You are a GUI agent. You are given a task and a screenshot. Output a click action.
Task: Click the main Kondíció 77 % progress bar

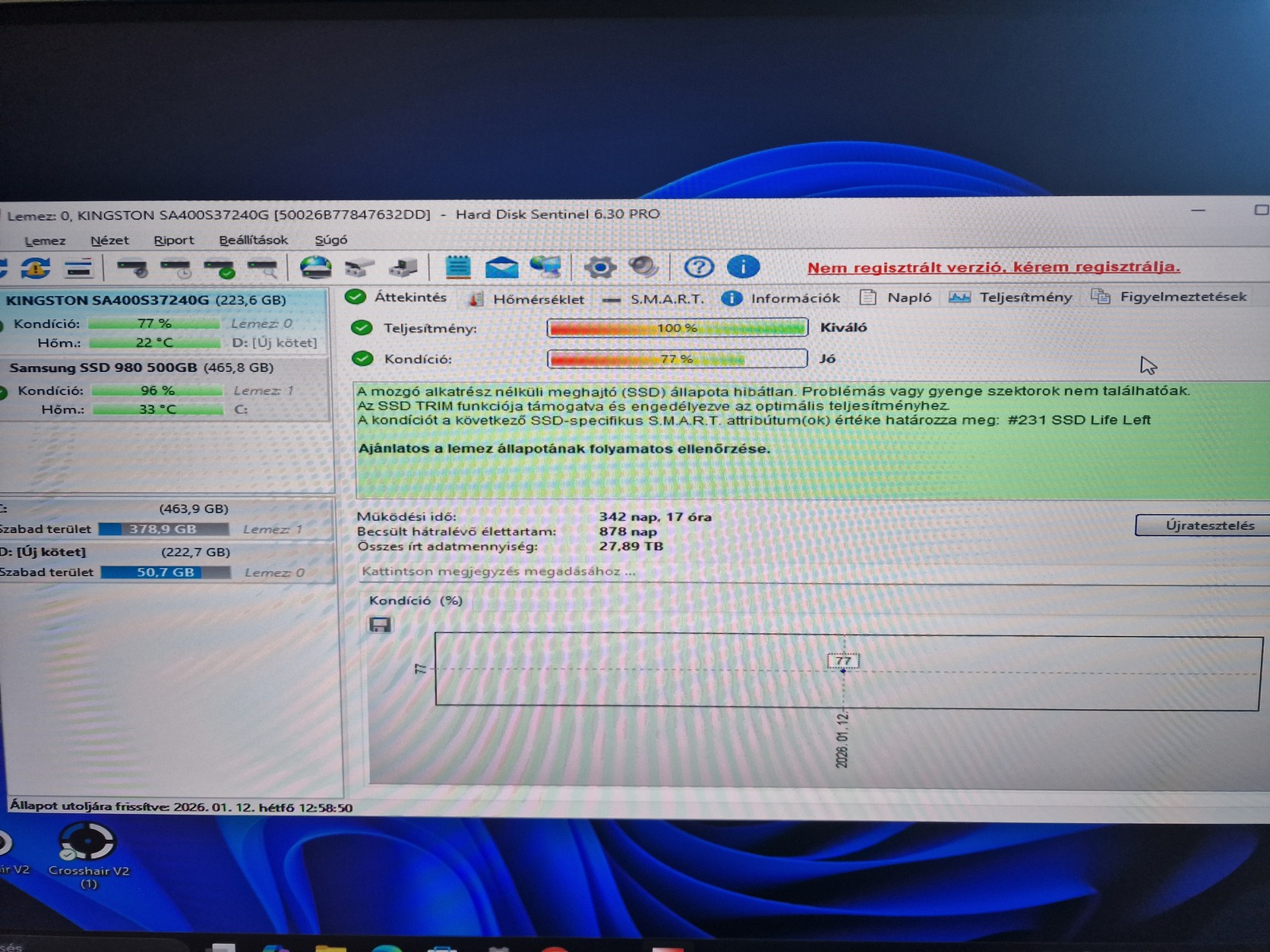[677, 358]
